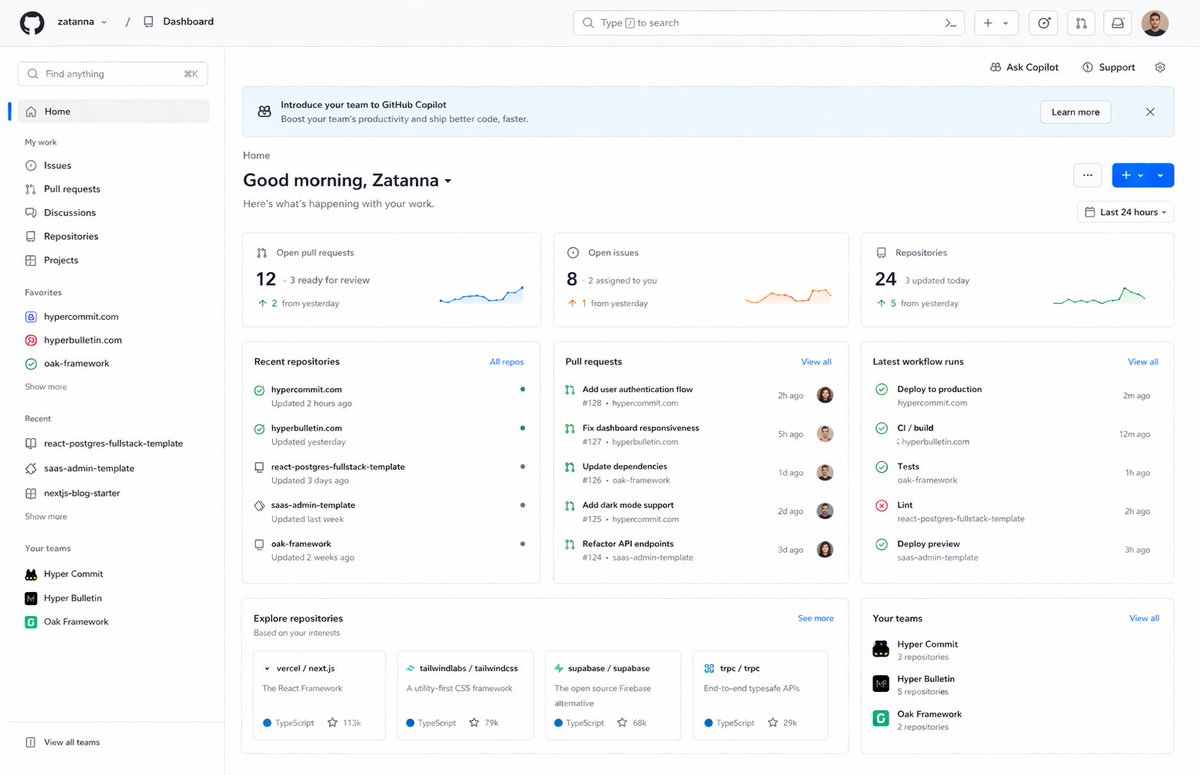Star the tailwindlabs / tailwindcss repository
Image resolution: width=1200 pixels, height=775 pixels.
pos(476,722)
